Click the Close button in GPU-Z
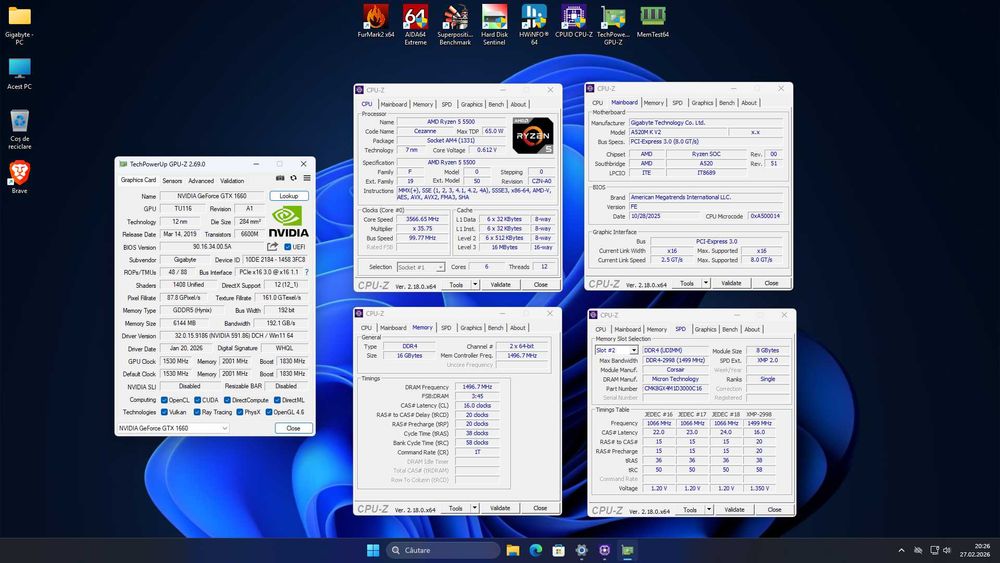 click(x=293, y=428)
